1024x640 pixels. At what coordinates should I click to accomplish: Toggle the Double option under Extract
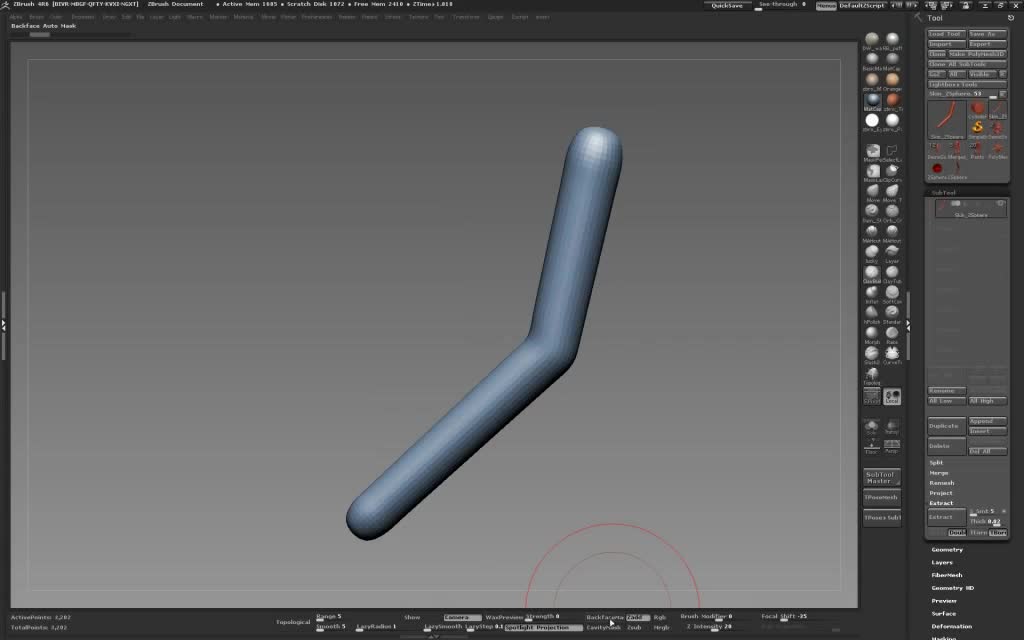[957, 533]
